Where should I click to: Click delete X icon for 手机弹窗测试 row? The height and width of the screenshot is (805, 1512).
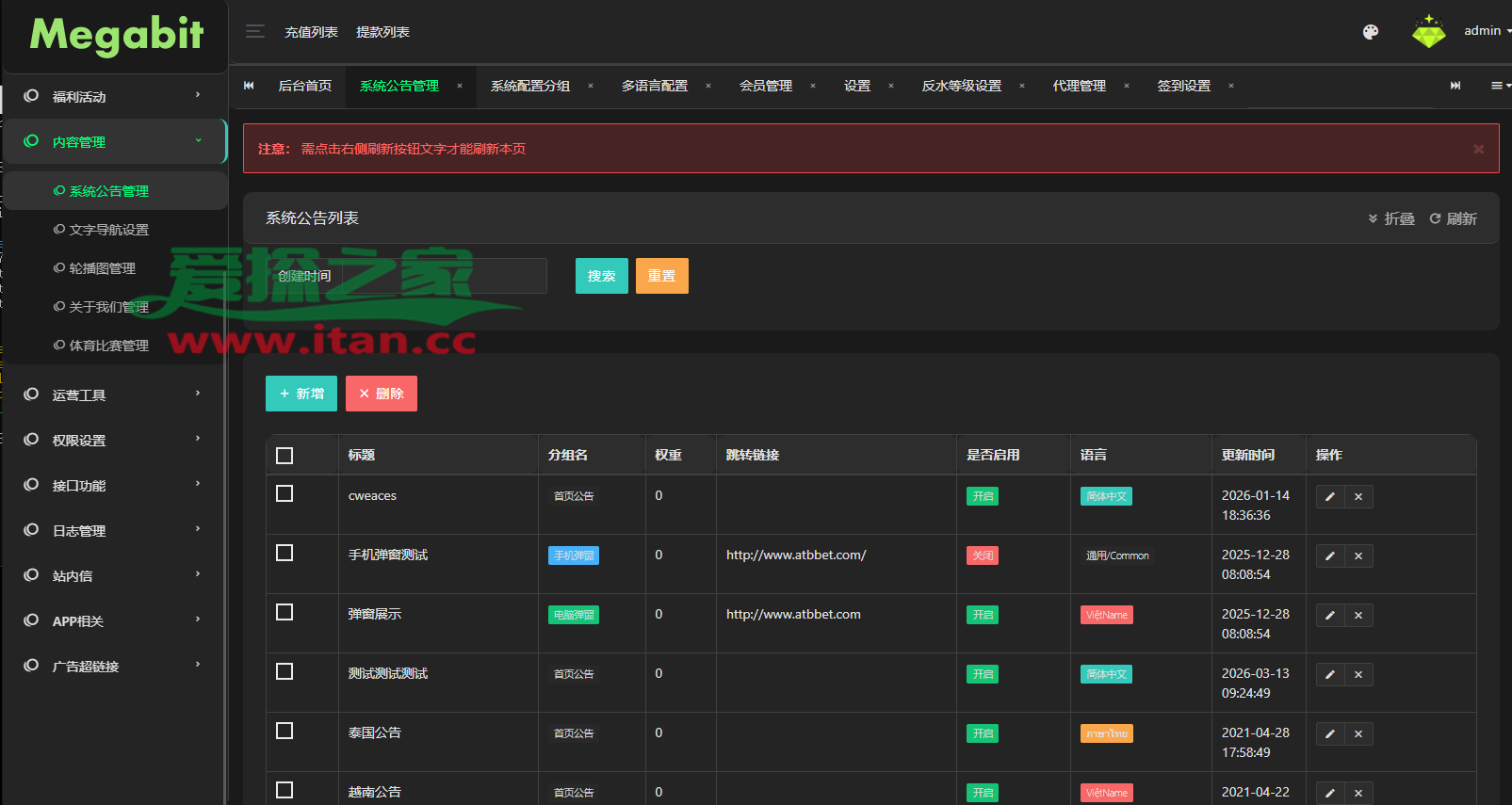pos(1358,556)
